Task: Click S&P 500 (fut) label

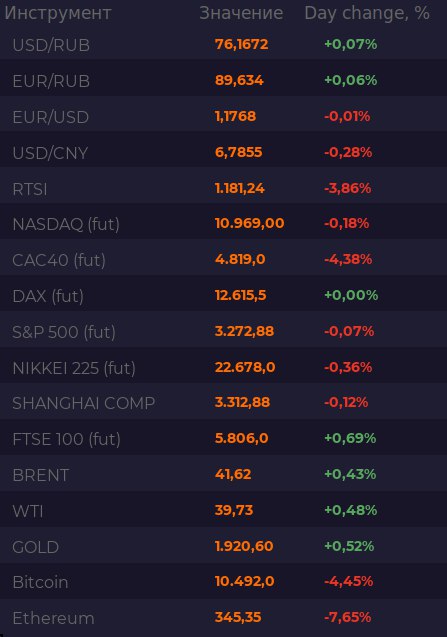Action: [64, 332]
